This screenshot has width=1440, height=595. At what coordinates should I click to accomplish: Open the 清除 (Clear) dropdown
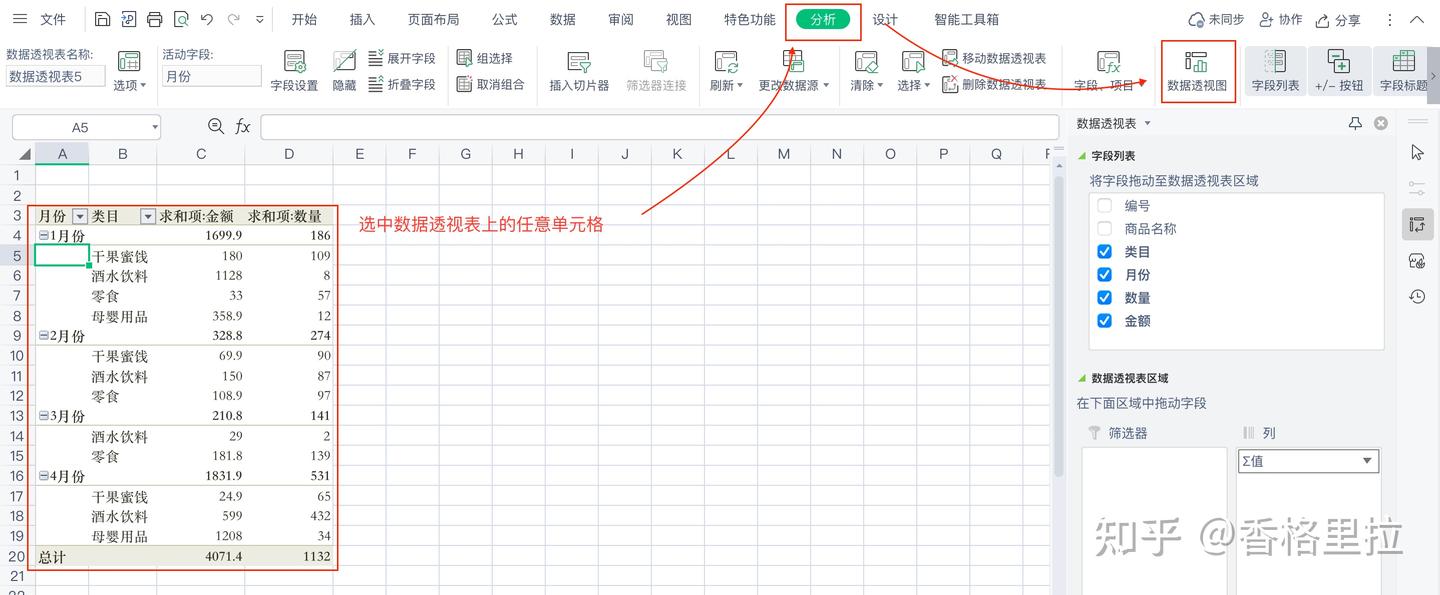(x=867, y=85)
